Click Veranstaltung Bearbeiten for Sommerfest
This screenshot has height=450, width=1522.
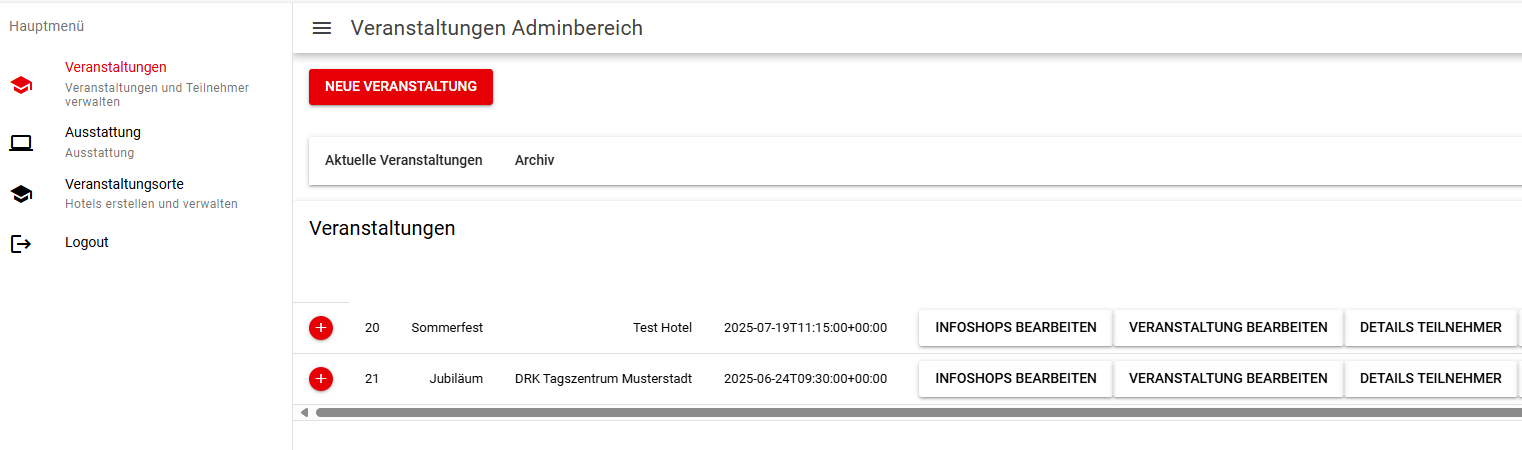click(1228, 327)
